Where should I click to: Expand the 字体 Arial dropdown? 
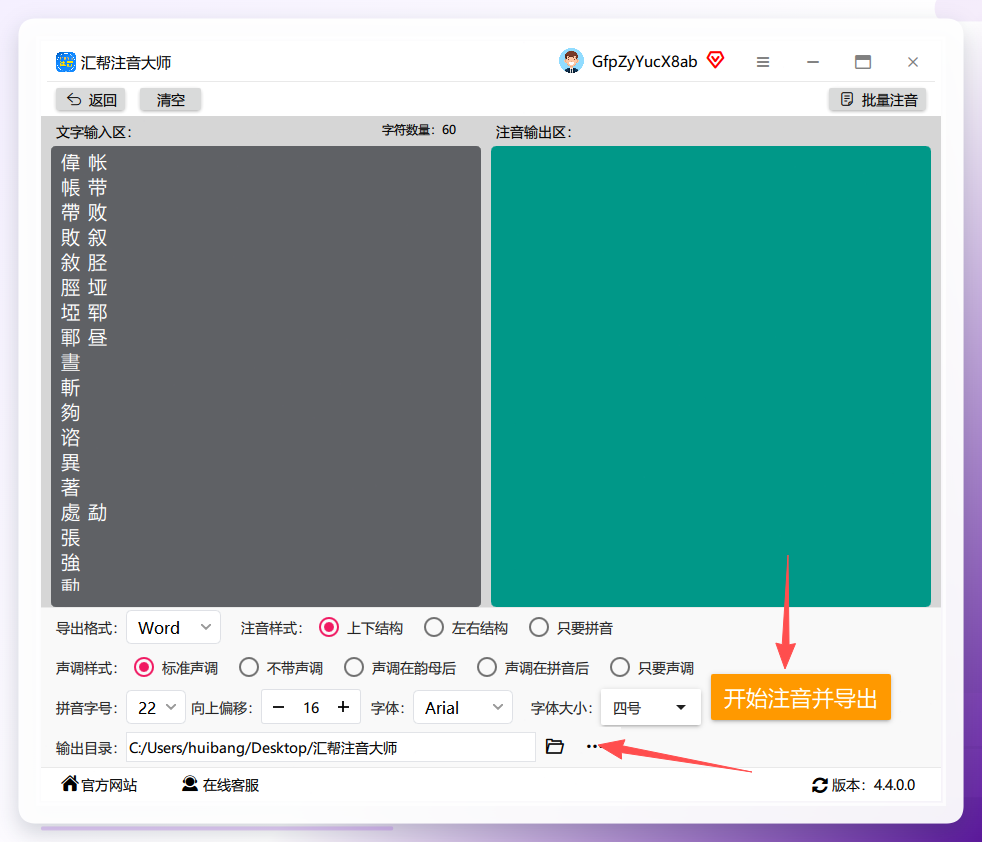[x=463, y=707]
